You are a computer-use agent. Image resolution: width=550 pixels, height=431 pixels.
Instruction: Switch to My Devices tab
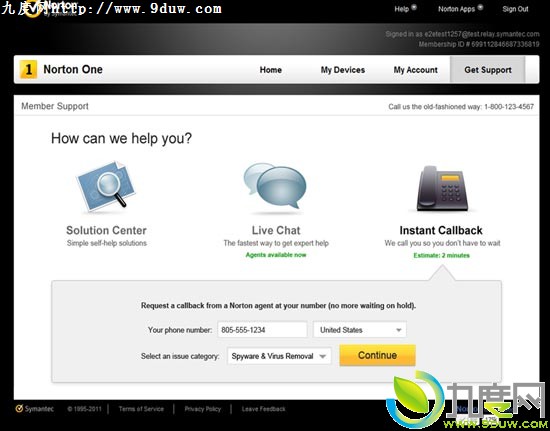pyautogui.click(x=343, y=70)
